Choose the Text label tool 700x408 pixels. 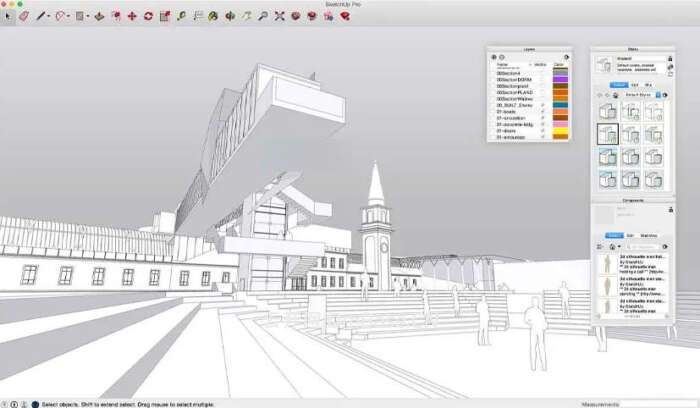[198, 17]
